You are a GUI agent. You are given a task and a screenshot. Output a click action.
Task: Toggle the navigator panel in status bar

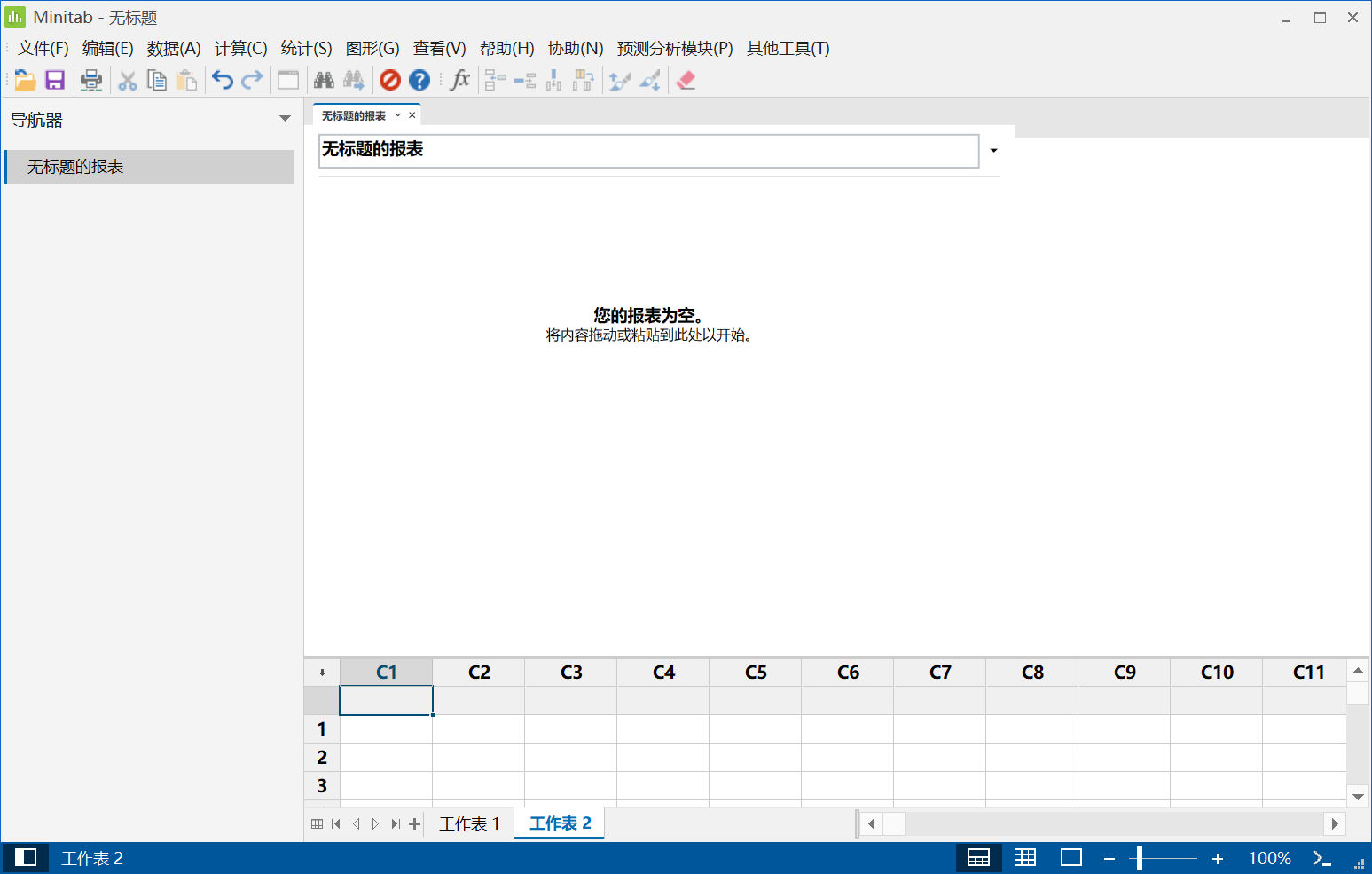click(26, 857)
